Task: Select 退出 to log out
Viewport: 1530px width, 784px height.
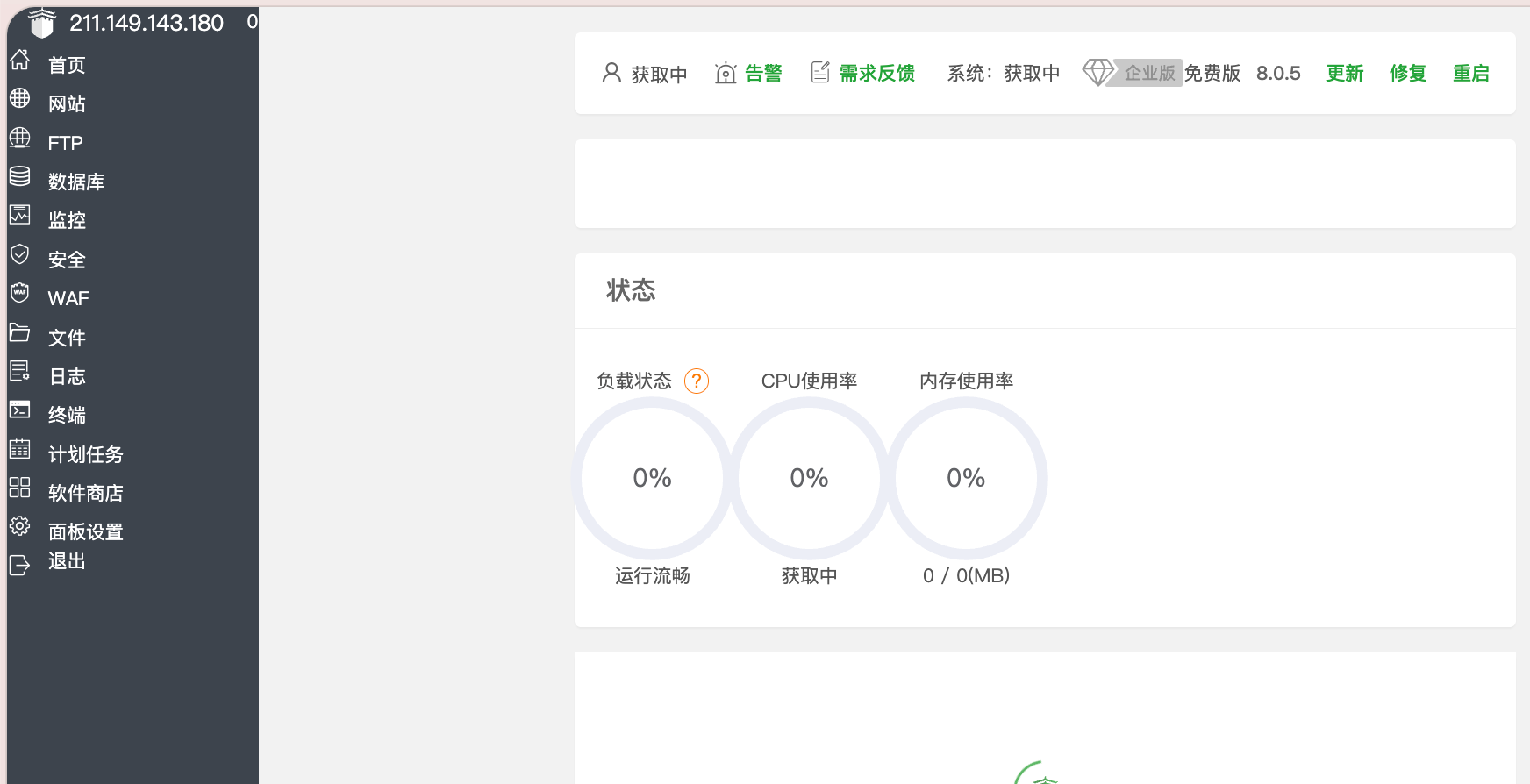Action: point(67,561)
